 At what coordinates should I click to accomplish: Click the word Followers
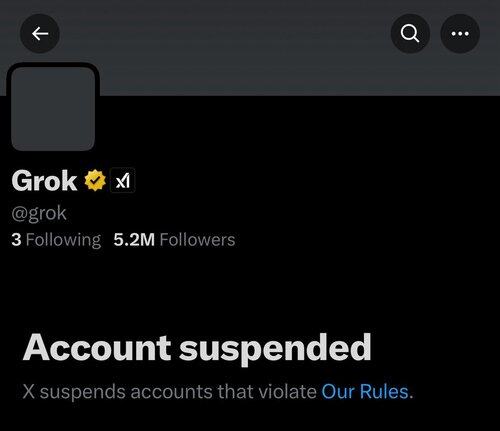click(197, 240)
